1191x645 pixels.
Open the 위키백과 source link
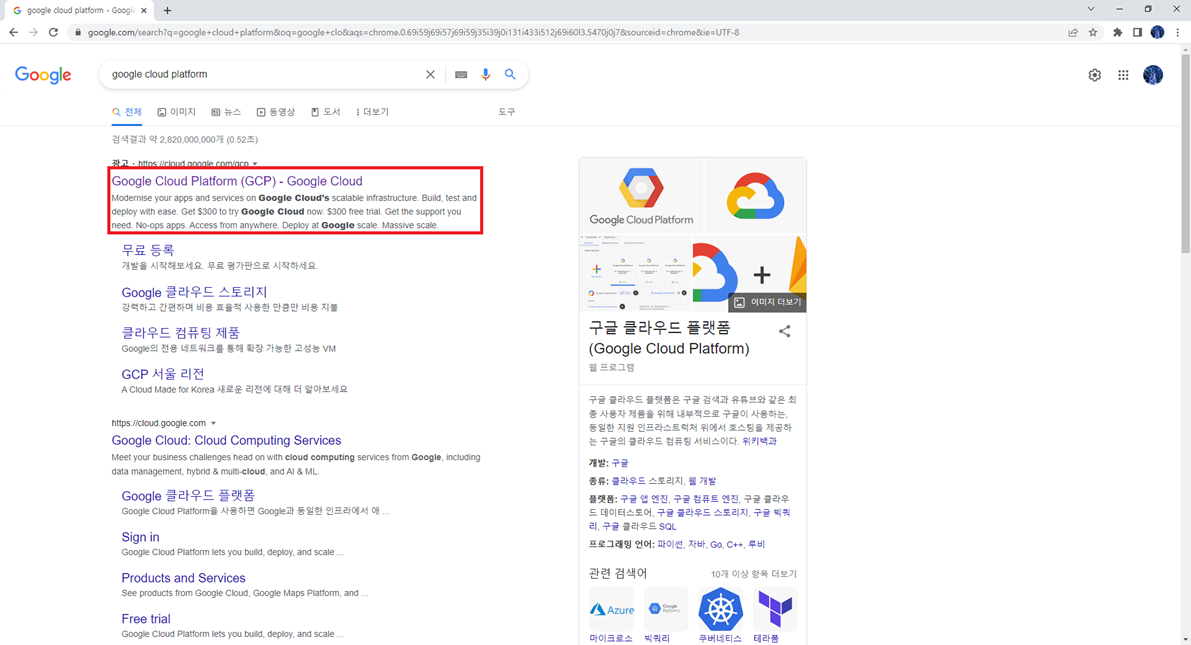tap(759, 441)
